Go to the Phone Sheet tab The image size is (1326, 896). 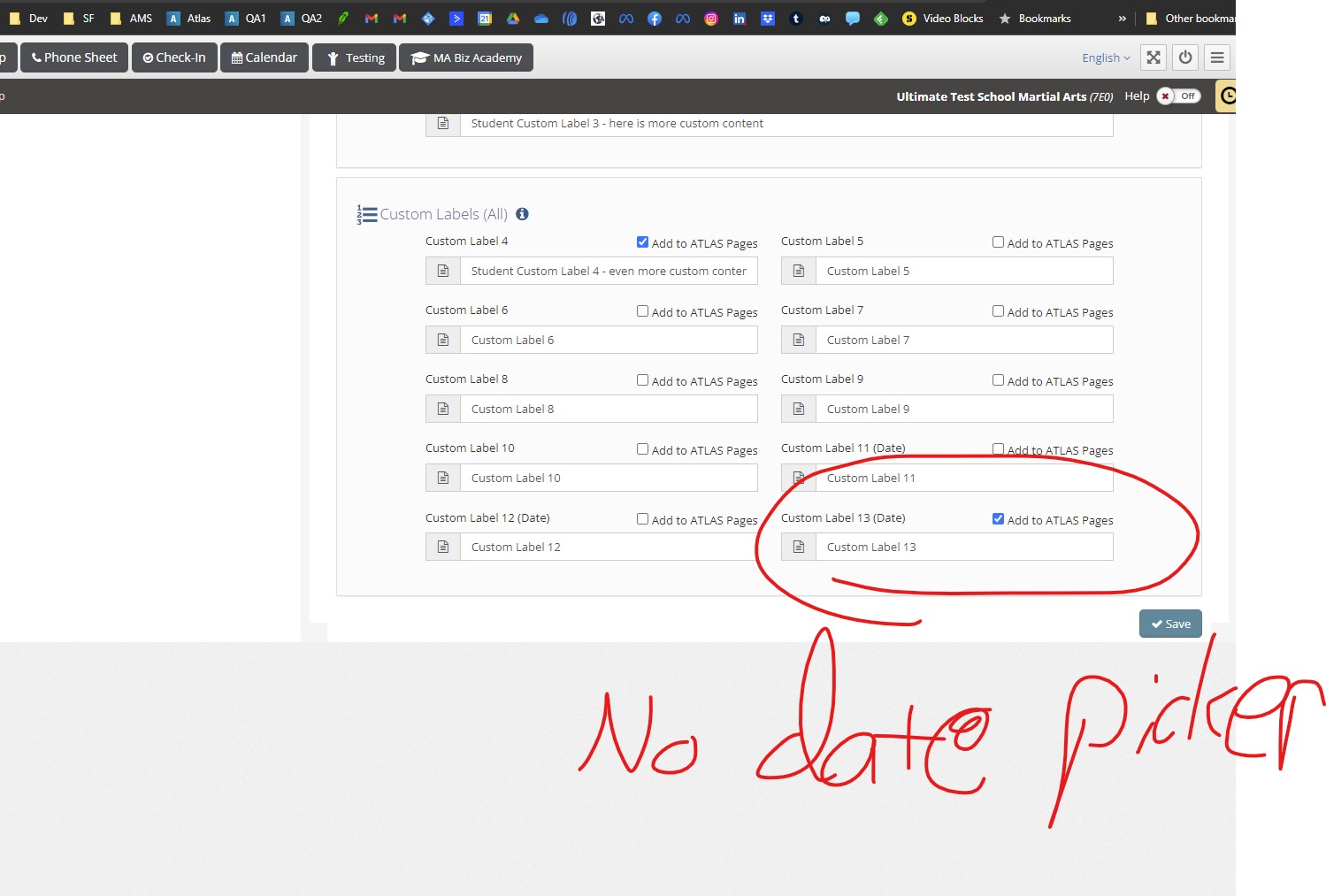74,57
